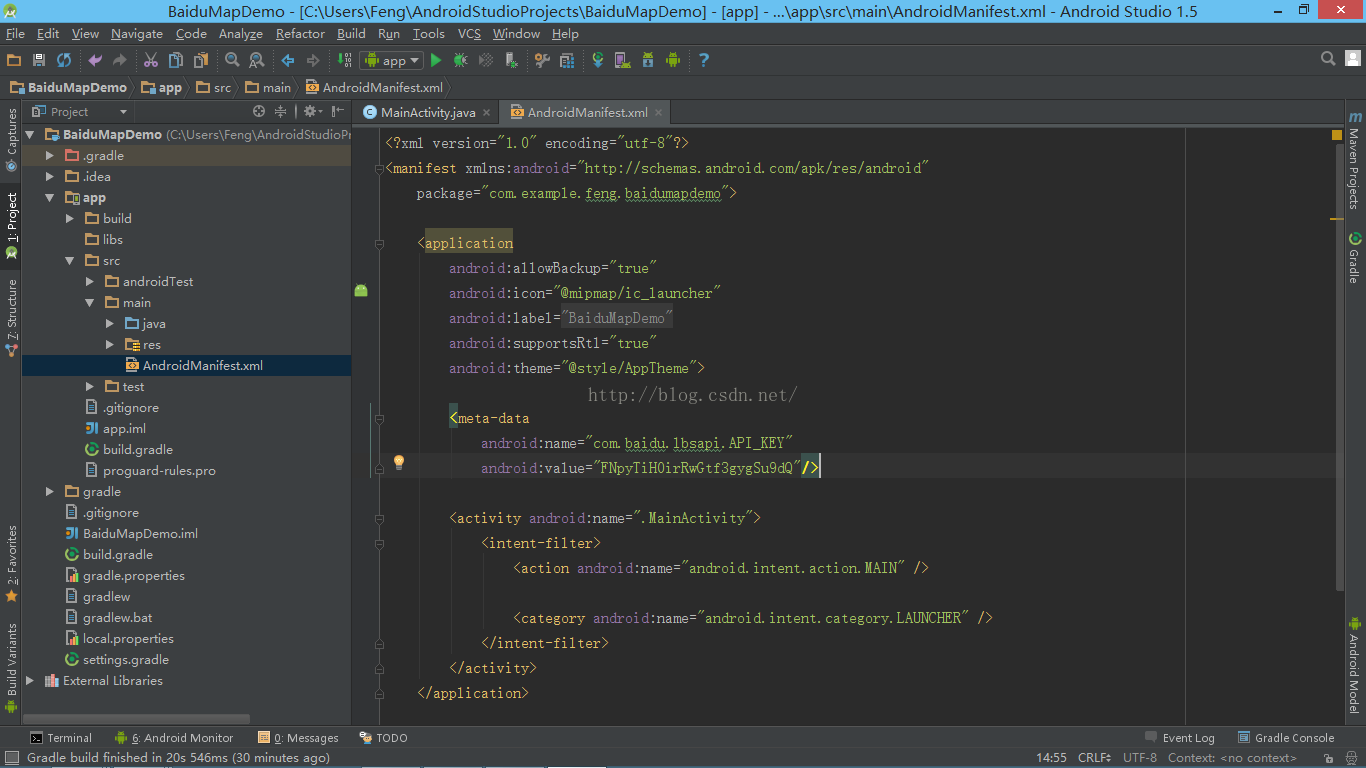Viewport: 1366px width, 768px height.
Task: Click the Redo arrow icon
Action: click(120, 60)
